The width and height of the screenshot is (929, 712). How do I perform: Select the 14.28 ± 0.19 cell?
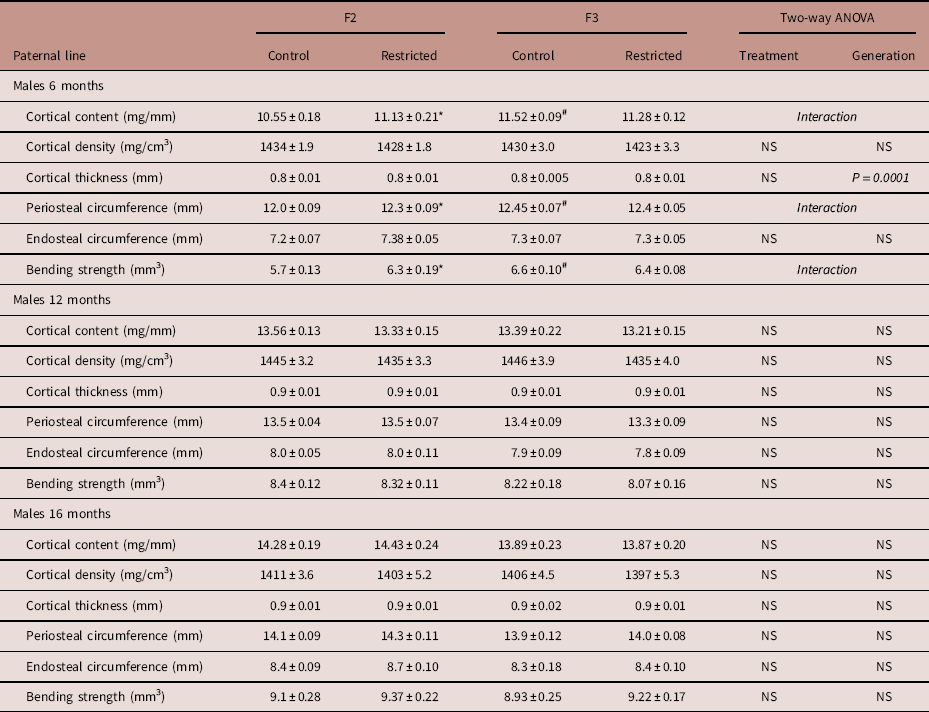pos(288,544)
